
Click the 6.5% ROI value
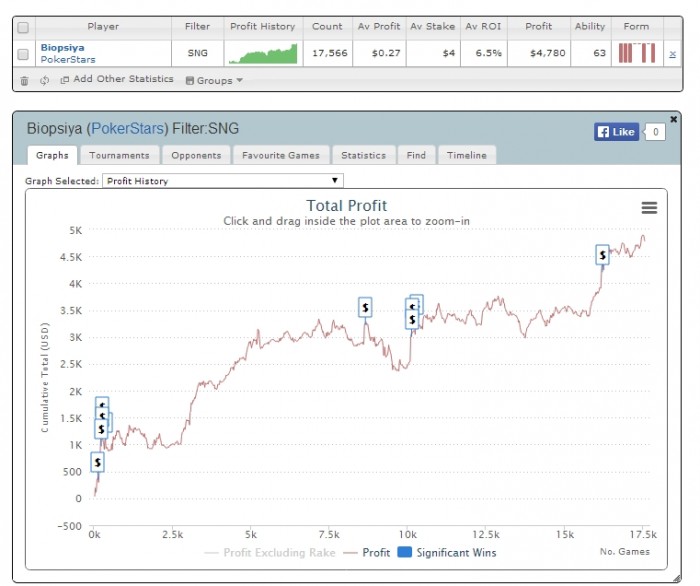[488, 53]
